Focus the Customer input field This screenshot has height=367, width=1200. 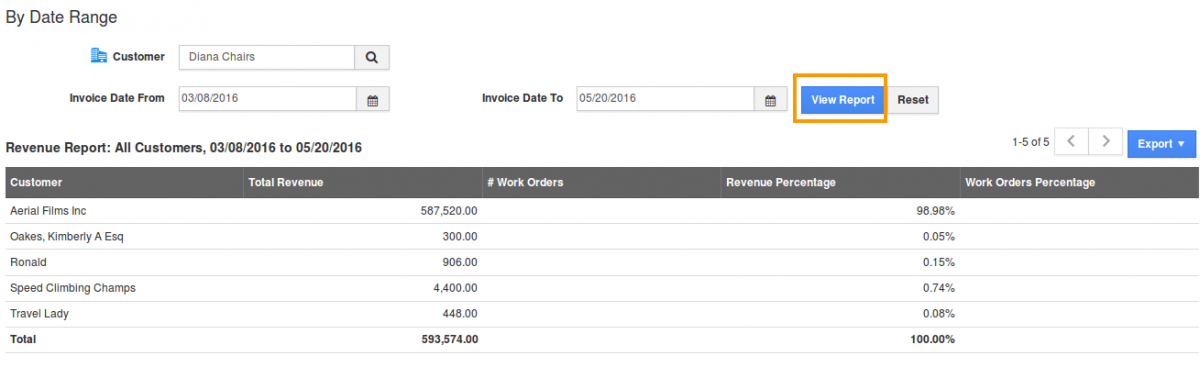[267, 58]
